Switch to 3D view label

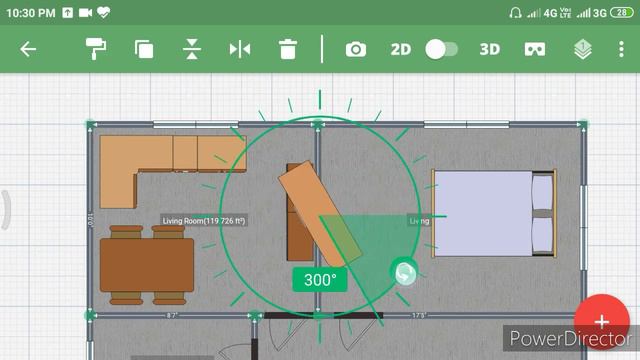[x=489, y=49]
